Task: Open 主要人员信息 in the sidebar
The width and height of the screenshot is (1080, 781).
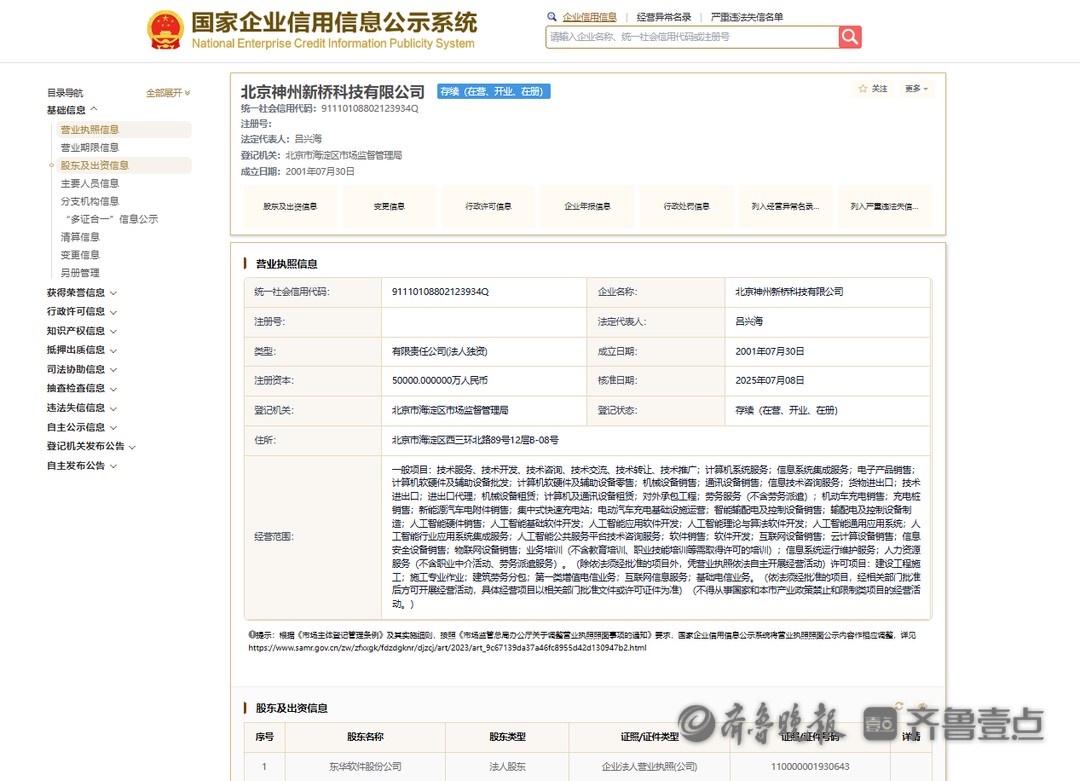Action: coord(90,183)
